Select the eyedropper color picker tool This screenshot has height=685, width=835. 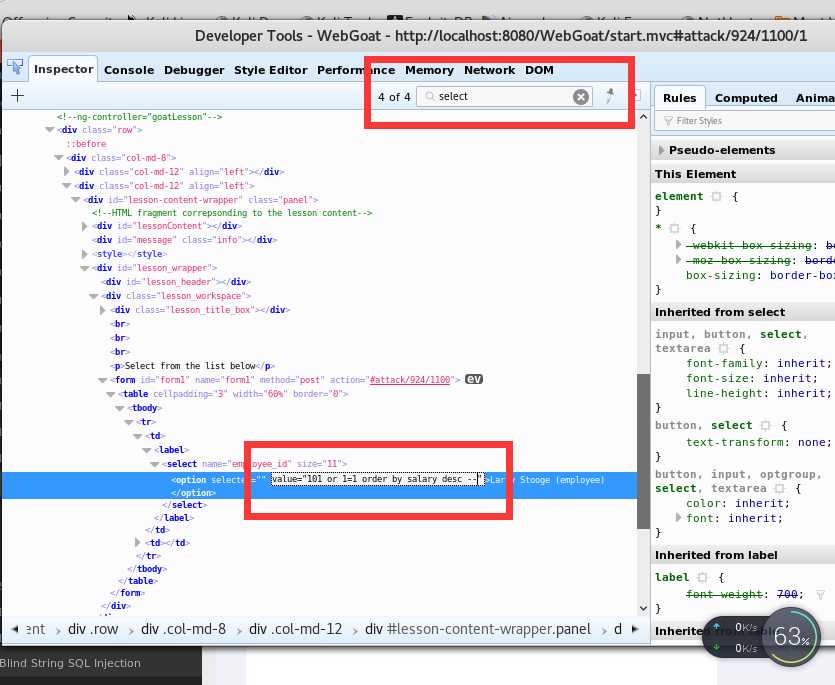(x=610, y=96)
